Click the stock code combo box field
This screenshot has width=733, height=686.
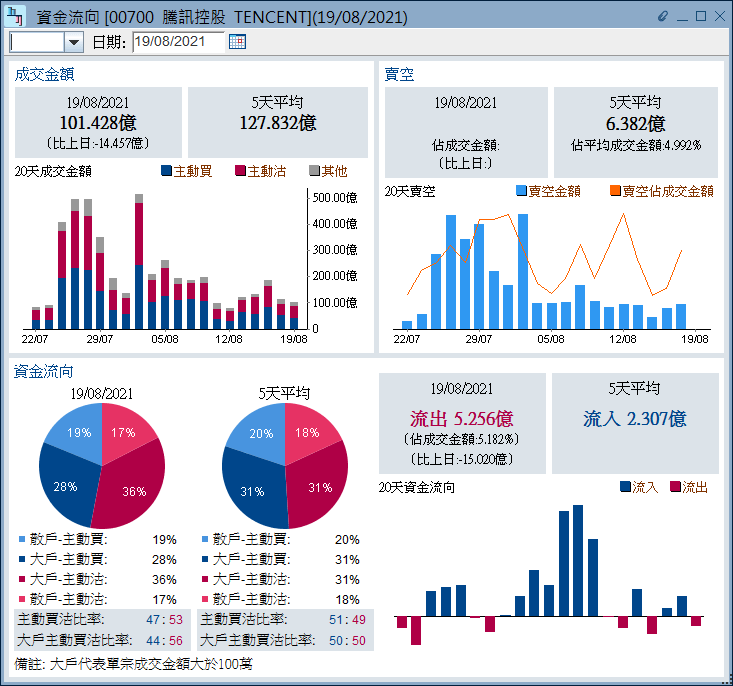point(37,41)
